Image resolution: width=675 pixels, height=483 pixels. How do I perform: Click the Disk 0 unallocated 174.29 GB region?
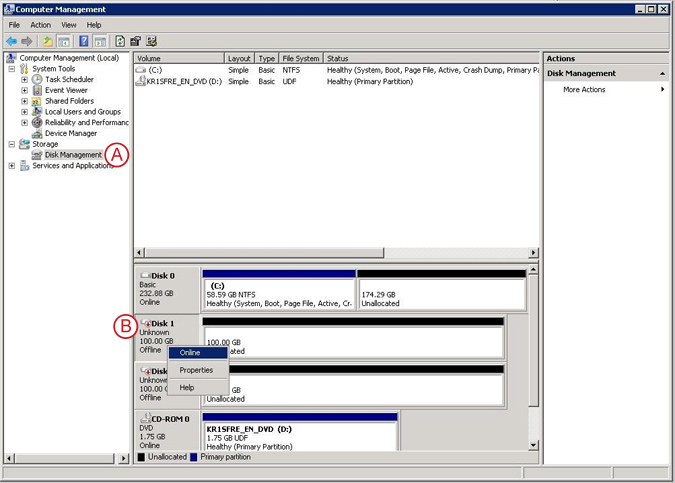(440, 294)
